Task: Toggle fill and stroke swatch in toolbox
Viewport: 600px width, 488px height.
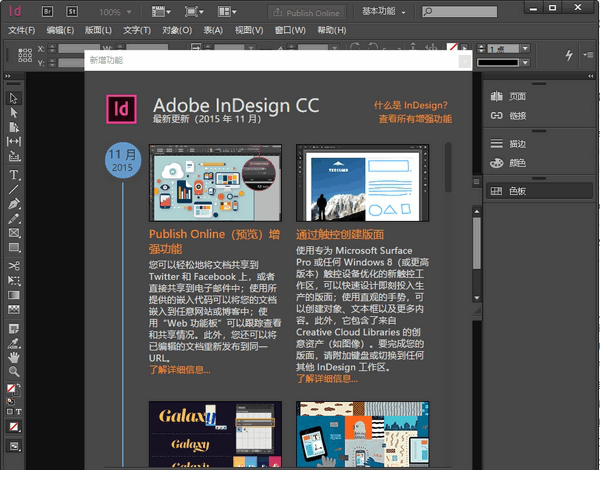Action: (13, 390)
